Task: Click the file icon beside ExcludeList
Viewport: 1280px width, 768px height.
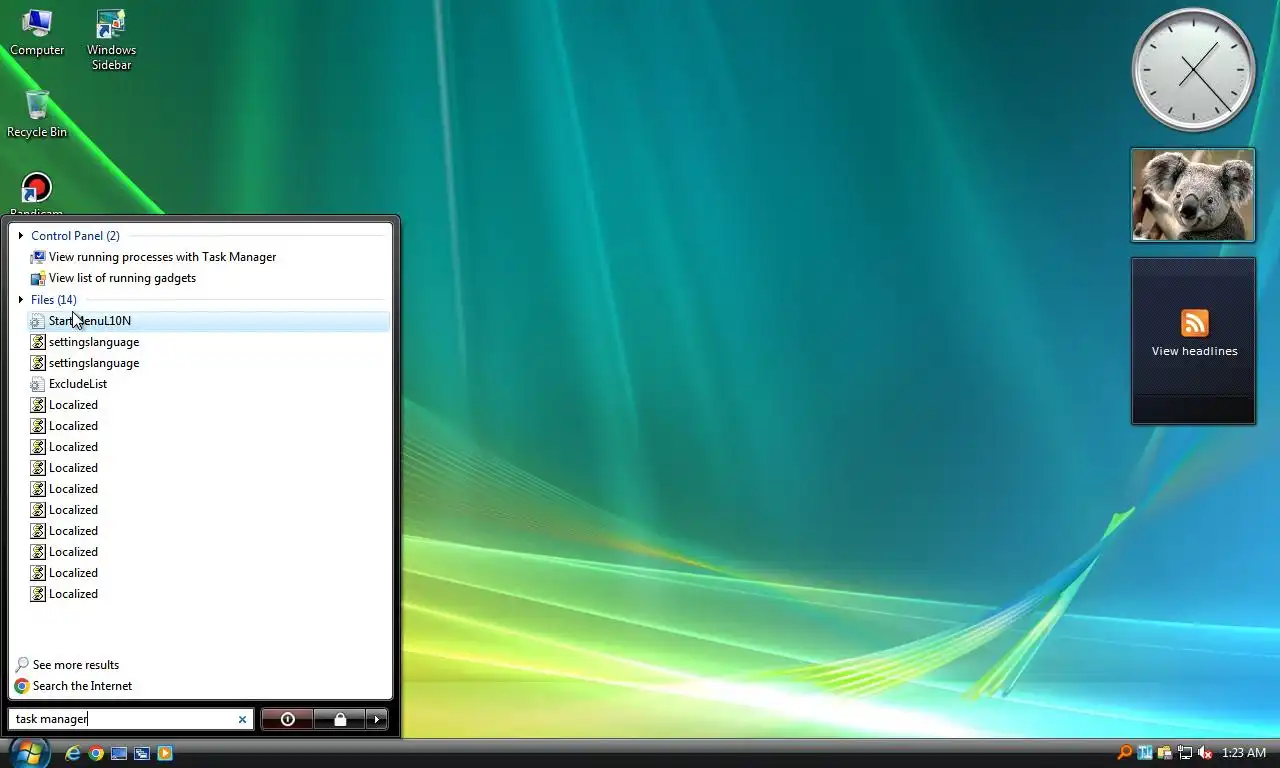Action: tap(38, 384)
